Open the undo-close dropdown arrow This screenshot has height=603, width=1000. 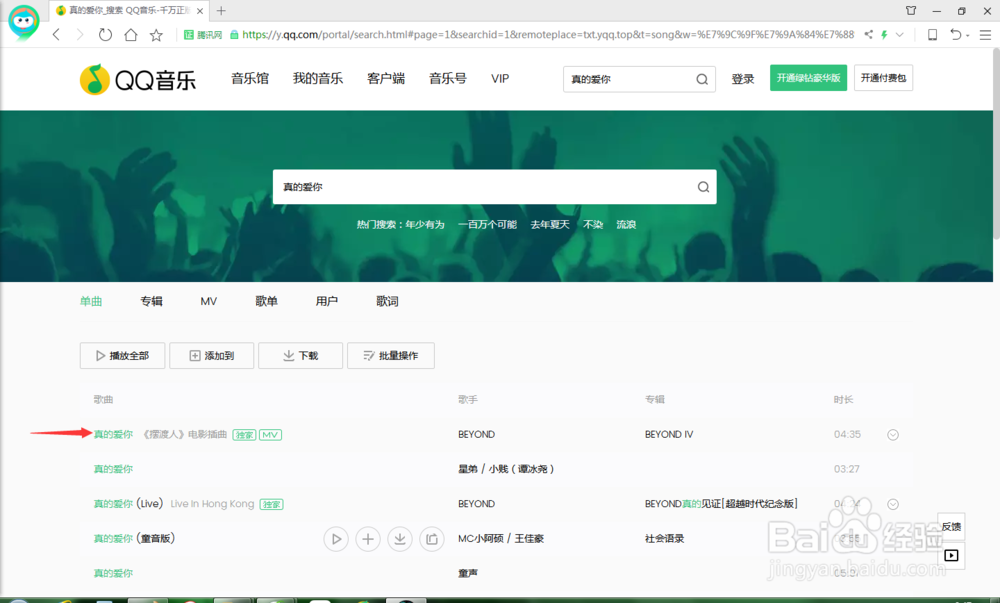tap(968, 35)
